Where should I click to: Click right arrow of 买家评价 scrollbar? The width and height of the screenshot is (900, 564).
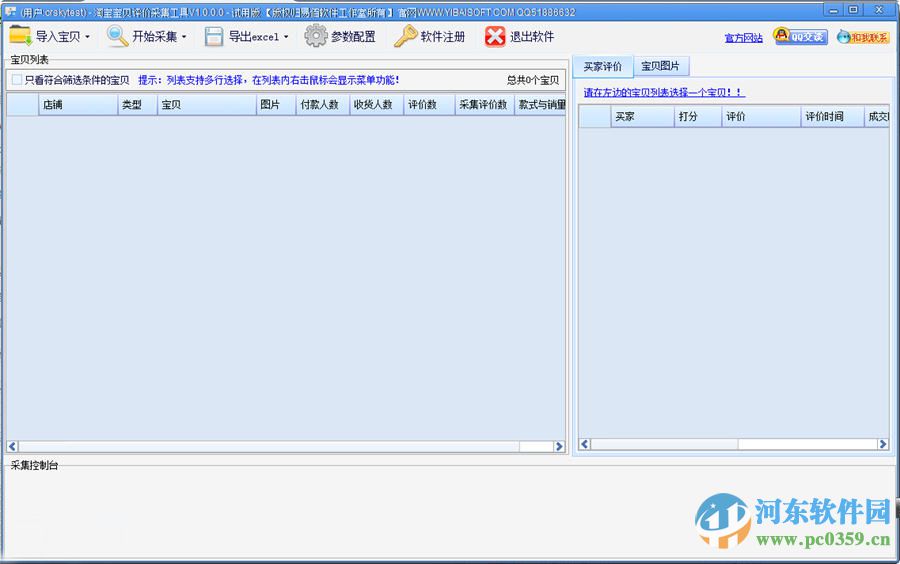pyautogui.click(x=883, y=444)
